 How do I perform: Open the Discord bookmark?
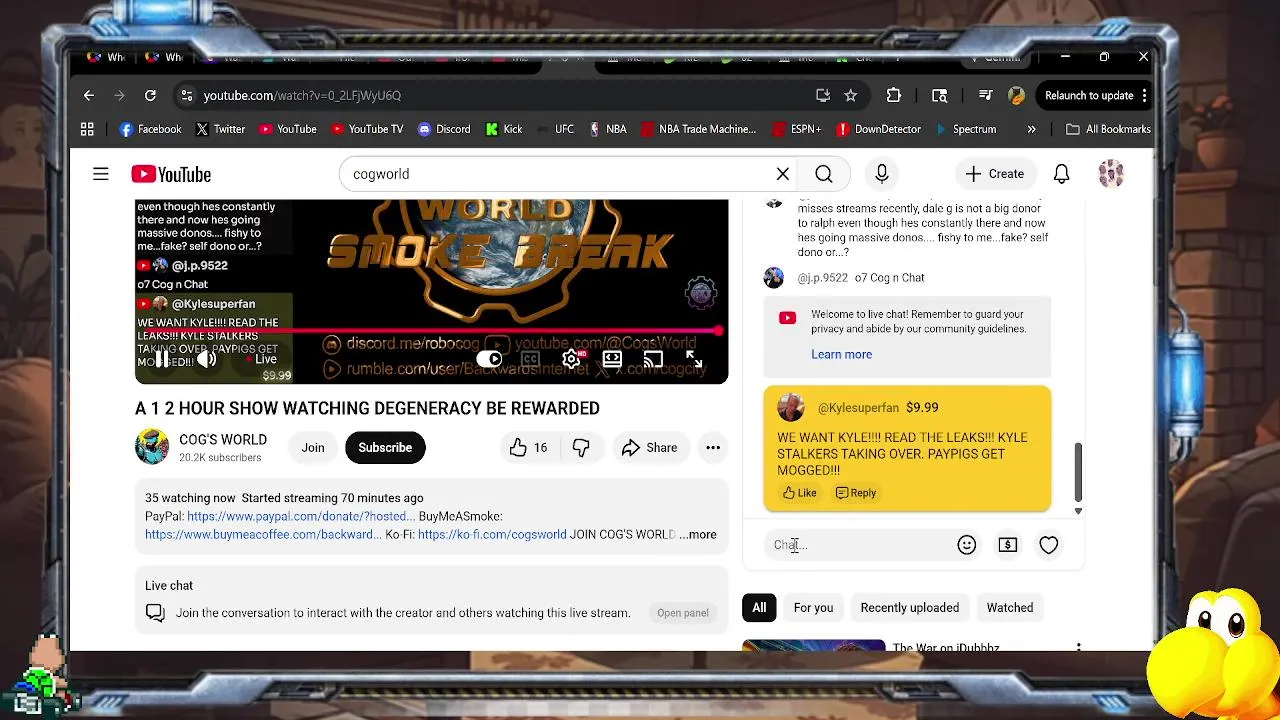click(x=443, y=129)
